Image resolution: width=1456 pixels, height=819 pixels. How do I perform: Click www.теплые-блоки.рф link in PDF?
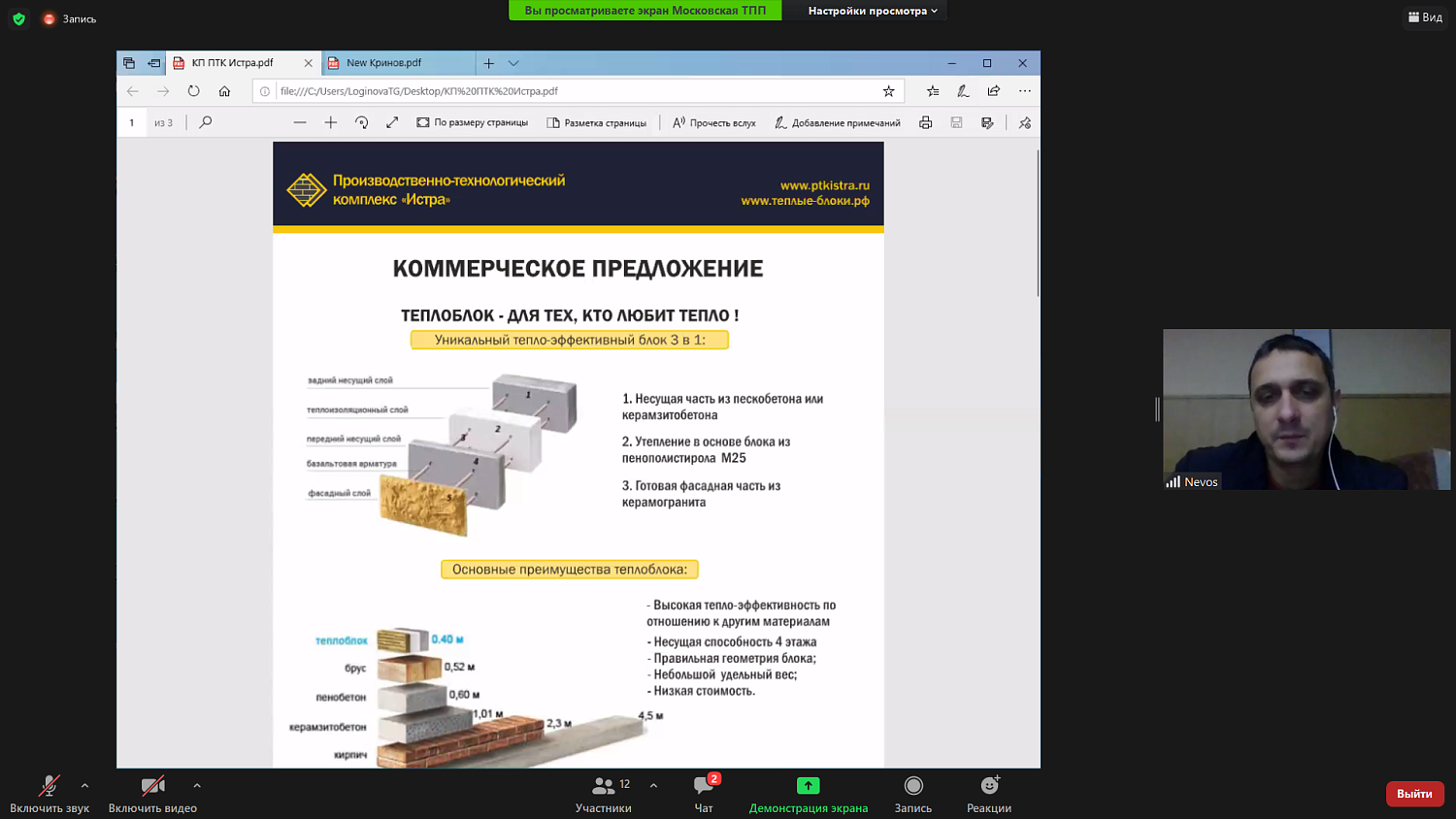coord(806,201)
